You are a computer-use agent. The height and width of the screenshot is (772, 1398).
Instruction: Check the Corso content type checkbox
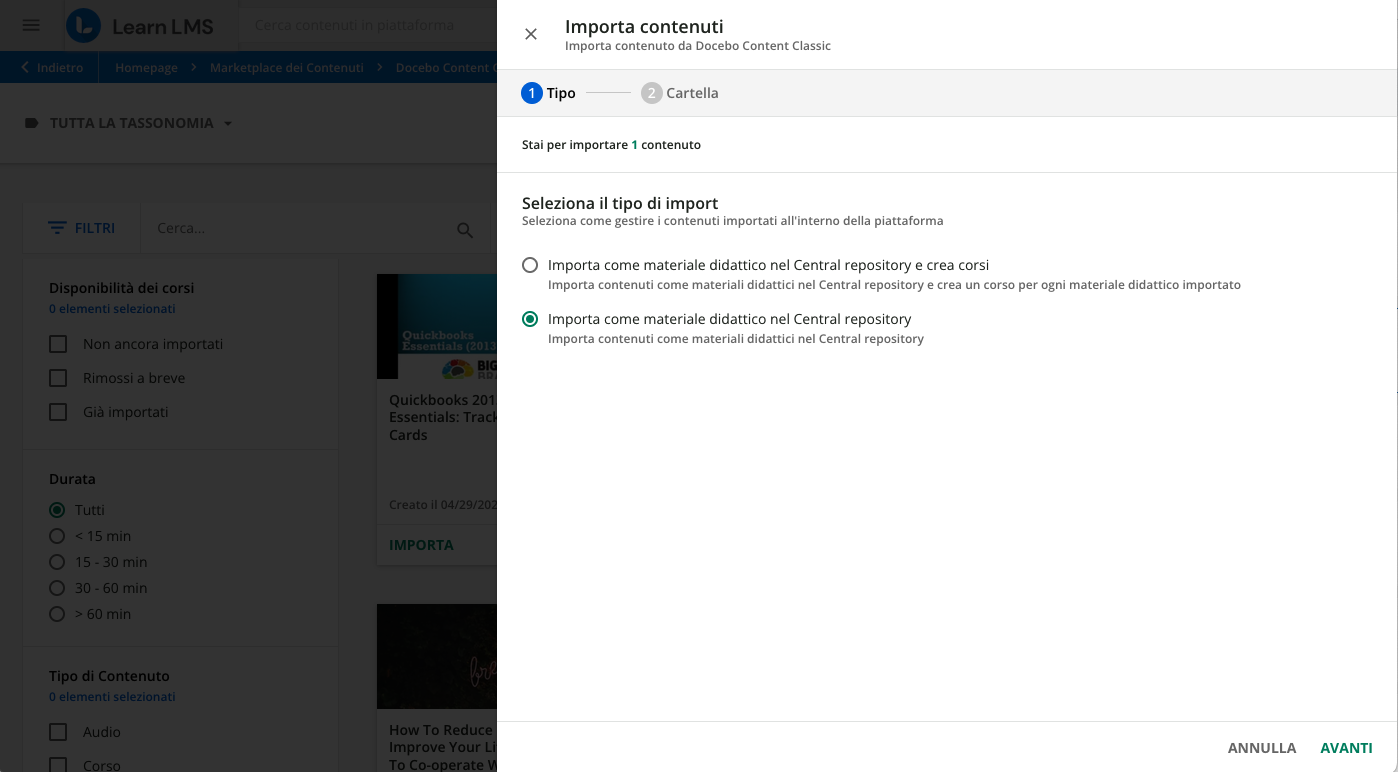(58, 765)
